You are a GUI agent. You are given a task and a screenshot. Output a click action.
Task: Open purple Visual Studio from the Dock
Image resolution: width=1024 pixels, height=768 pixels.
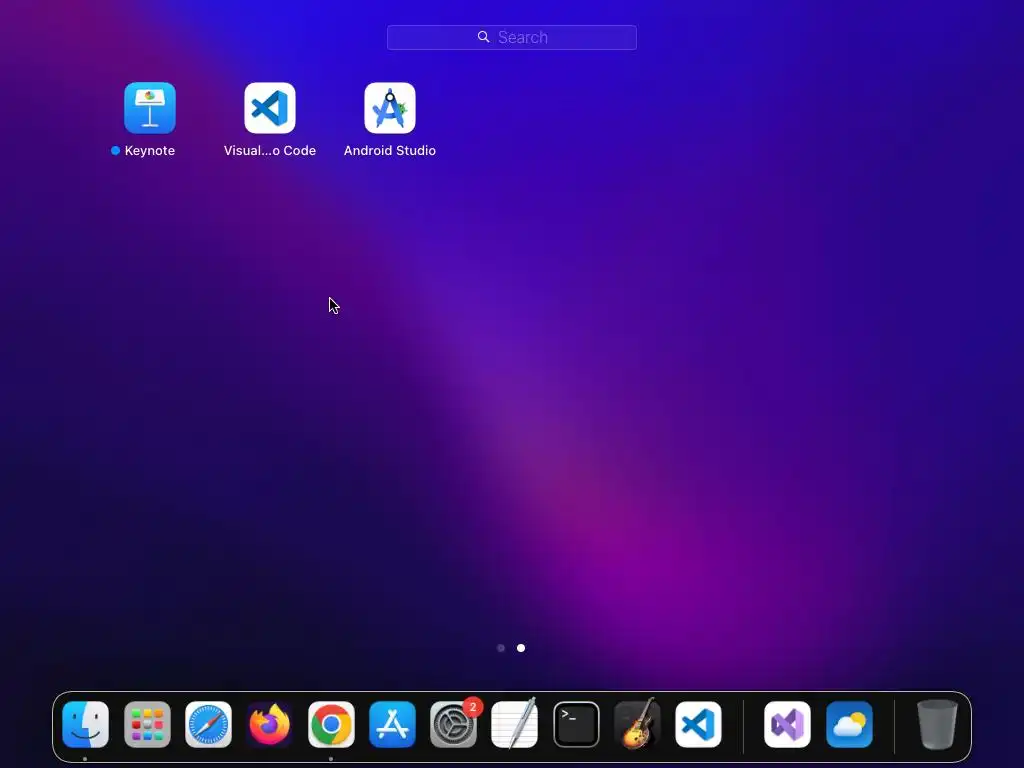tap(788, 724)
